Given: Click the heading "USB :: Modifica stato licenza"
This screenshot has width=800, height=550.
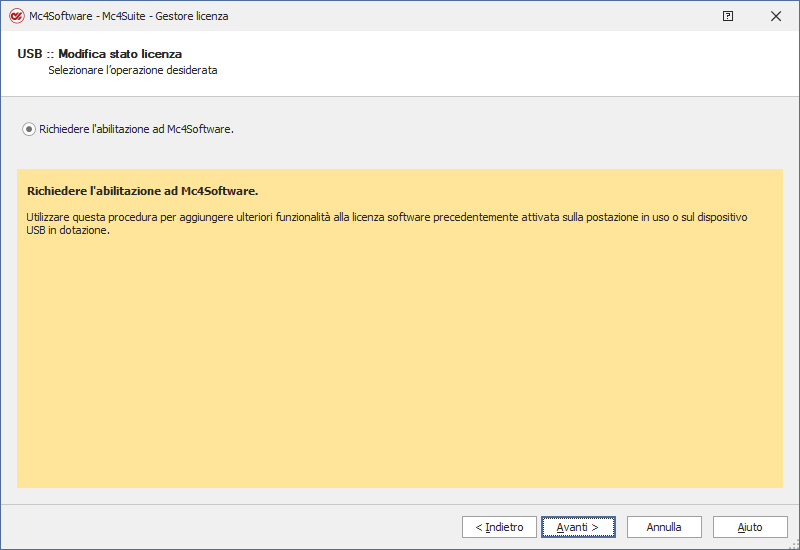Looking at the screenshot, I should [99, 54].
